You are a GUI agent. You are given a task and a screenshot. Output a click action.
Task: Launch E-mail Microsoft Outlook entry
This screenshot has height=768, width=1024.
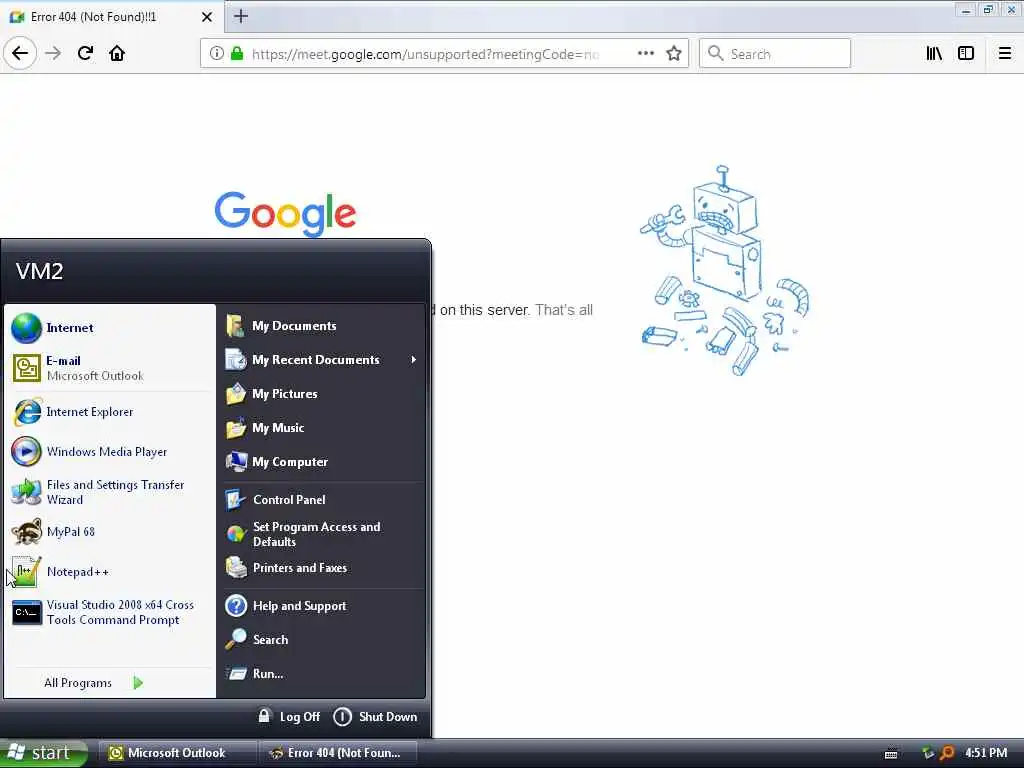pyautogui.click(x=110, y=368)
